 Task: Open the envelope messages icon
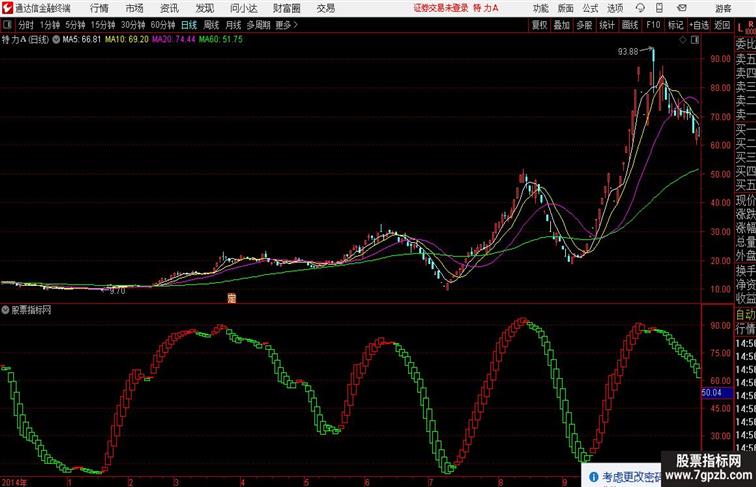pos(682,8)
